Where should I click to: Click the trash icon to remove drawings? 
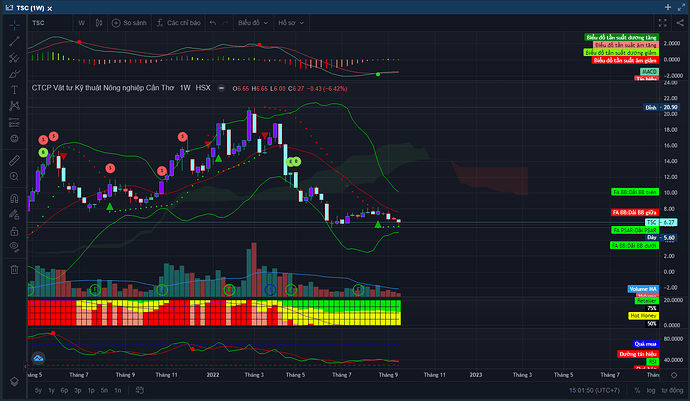coord(14,267)
